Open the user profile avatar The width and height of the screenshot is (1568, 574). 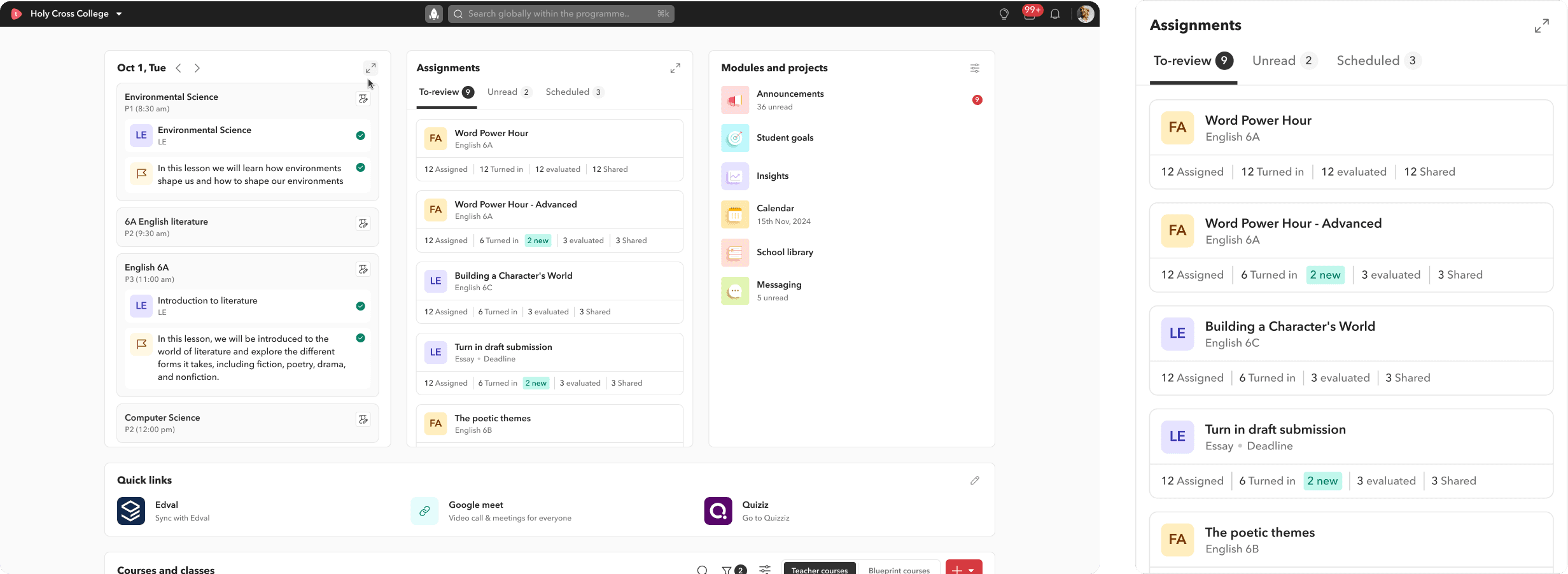[x=1086, y=14]
